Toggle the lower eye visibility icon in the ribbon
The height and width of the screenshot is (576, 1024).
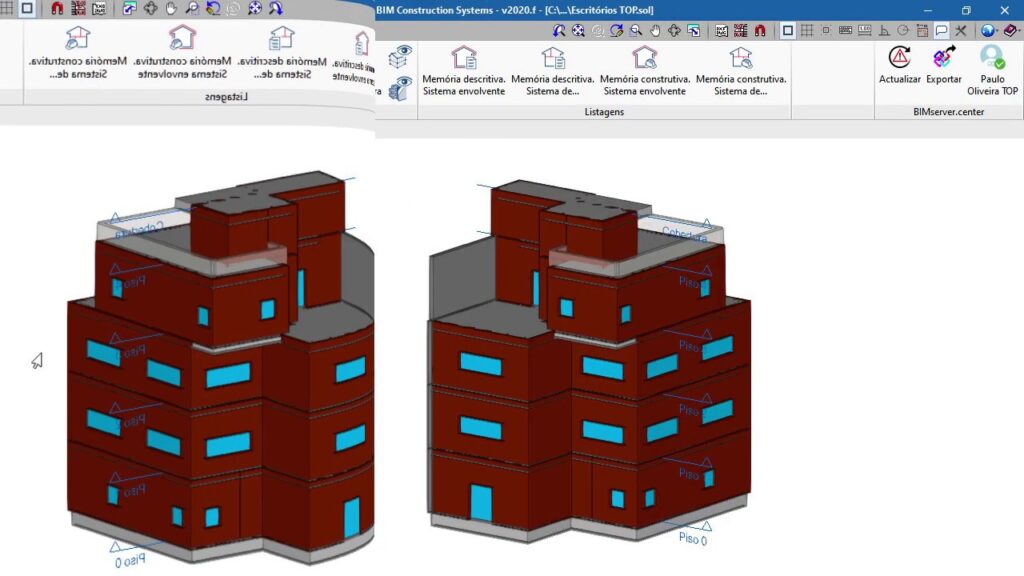(x=401, y=87)
